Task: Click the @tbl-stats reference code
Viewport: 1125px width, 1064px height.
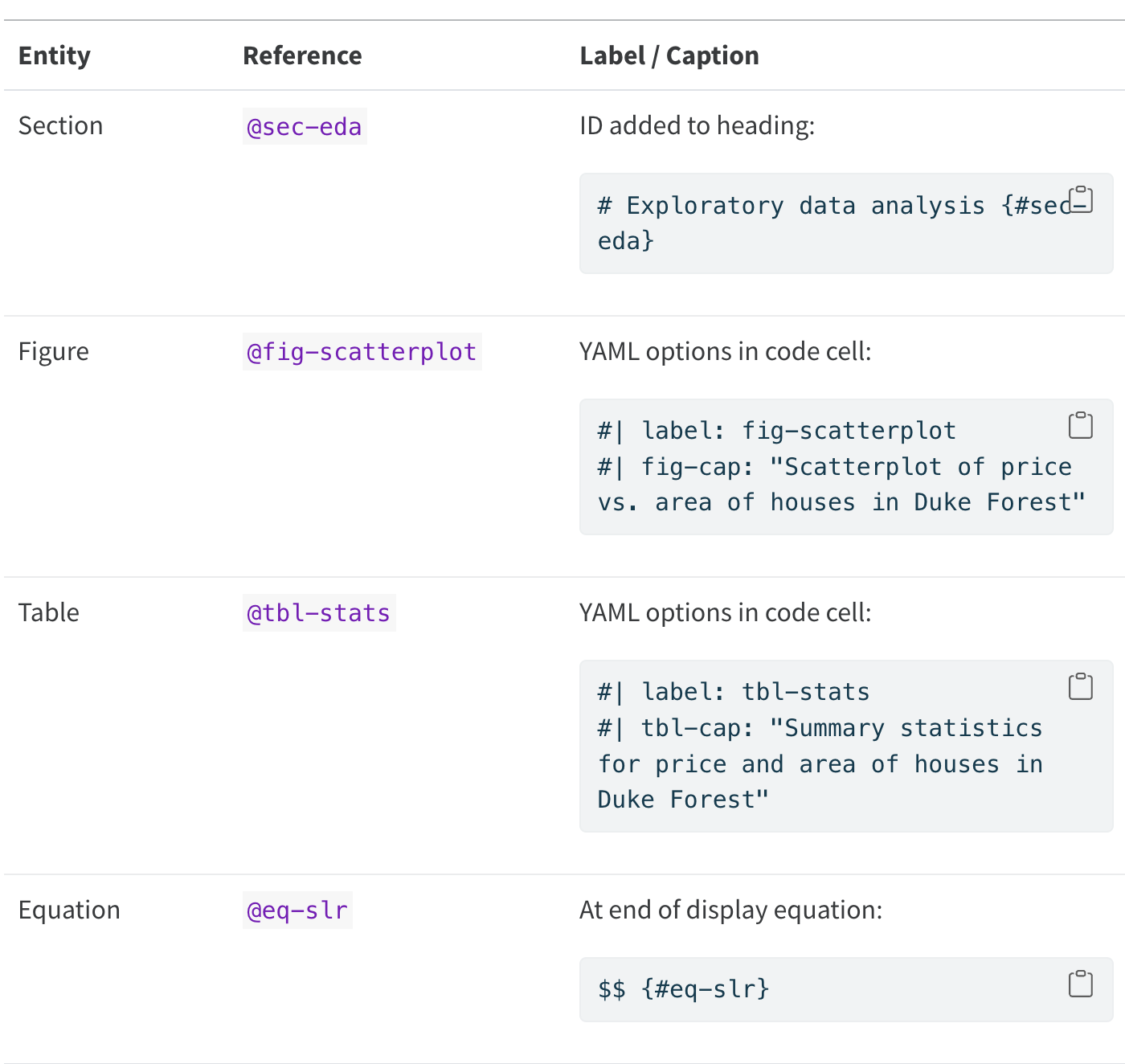Action: pos(318,613)
